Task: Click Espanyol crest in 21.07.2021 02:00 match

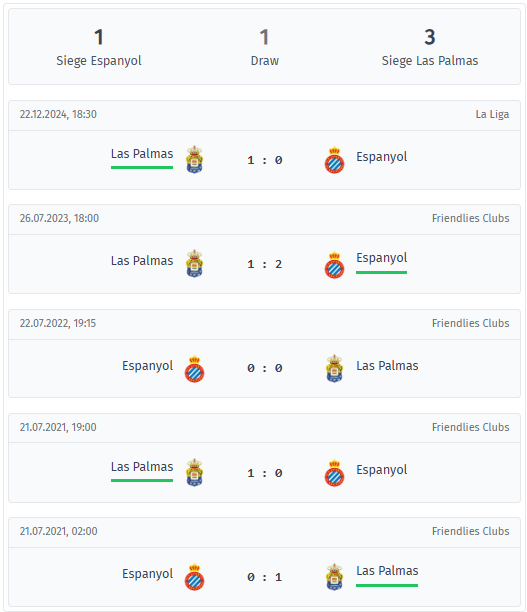Action: point(194,577)
